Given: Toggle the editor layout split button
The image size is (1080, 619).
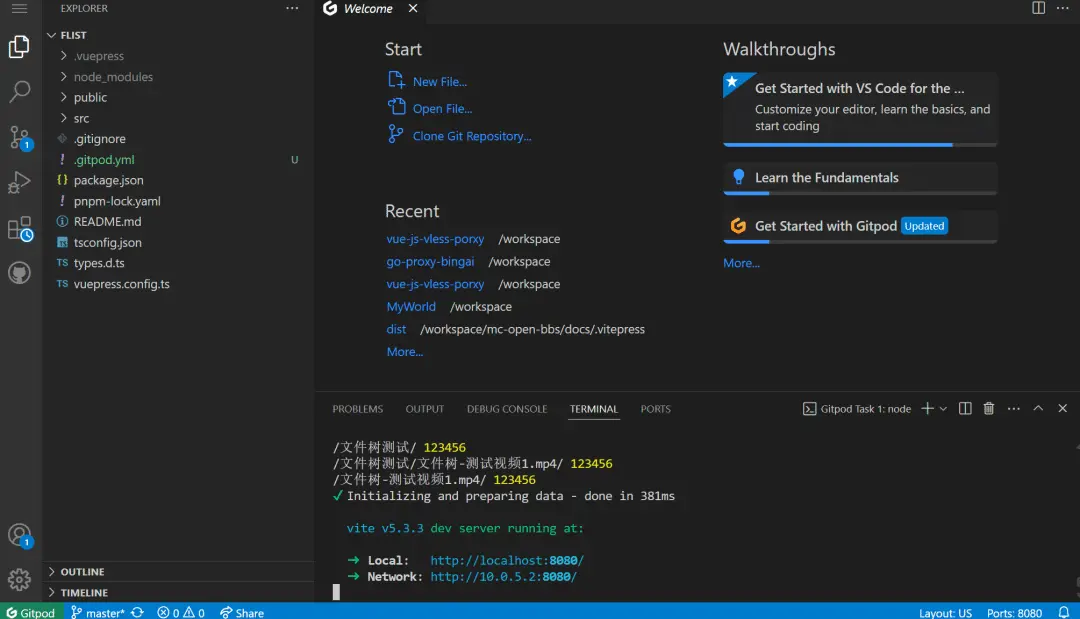Looking at the screenshot, I should [x=1039, y=8].
